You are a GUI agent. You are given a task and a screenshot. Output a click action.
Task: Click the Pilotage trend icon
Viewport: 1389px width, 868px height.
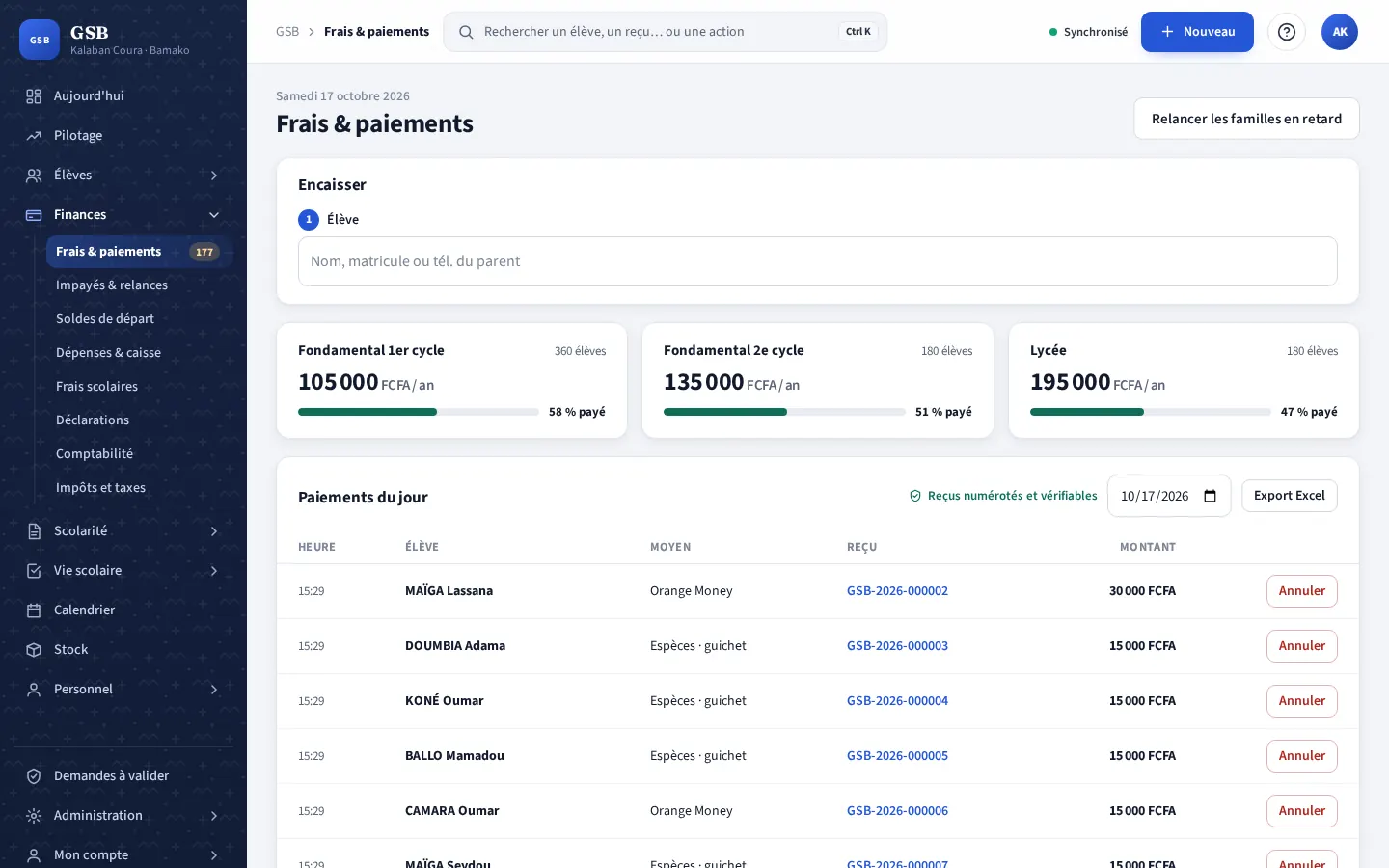(x=34, y=136)
